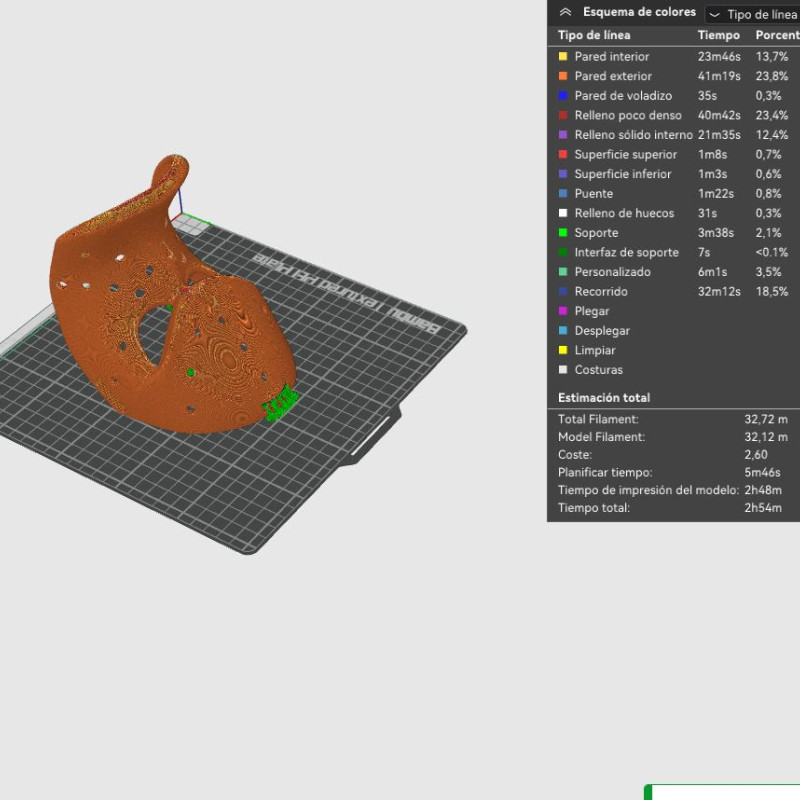Screen dimensions: 800x800
Task: Toggle the yellow Limpiar option
Action: (x=563, y=351)
